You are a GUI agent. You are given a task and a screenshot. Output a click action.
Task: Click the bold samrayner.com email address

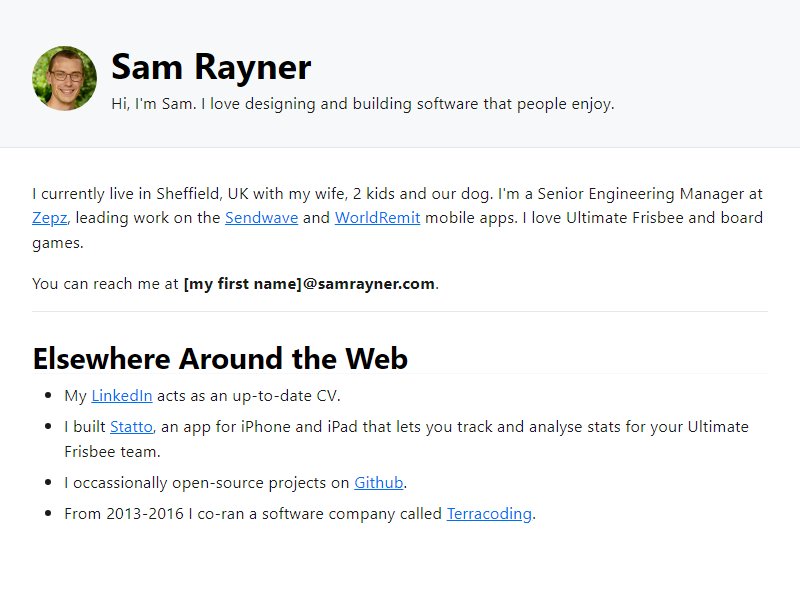(309, 284)
